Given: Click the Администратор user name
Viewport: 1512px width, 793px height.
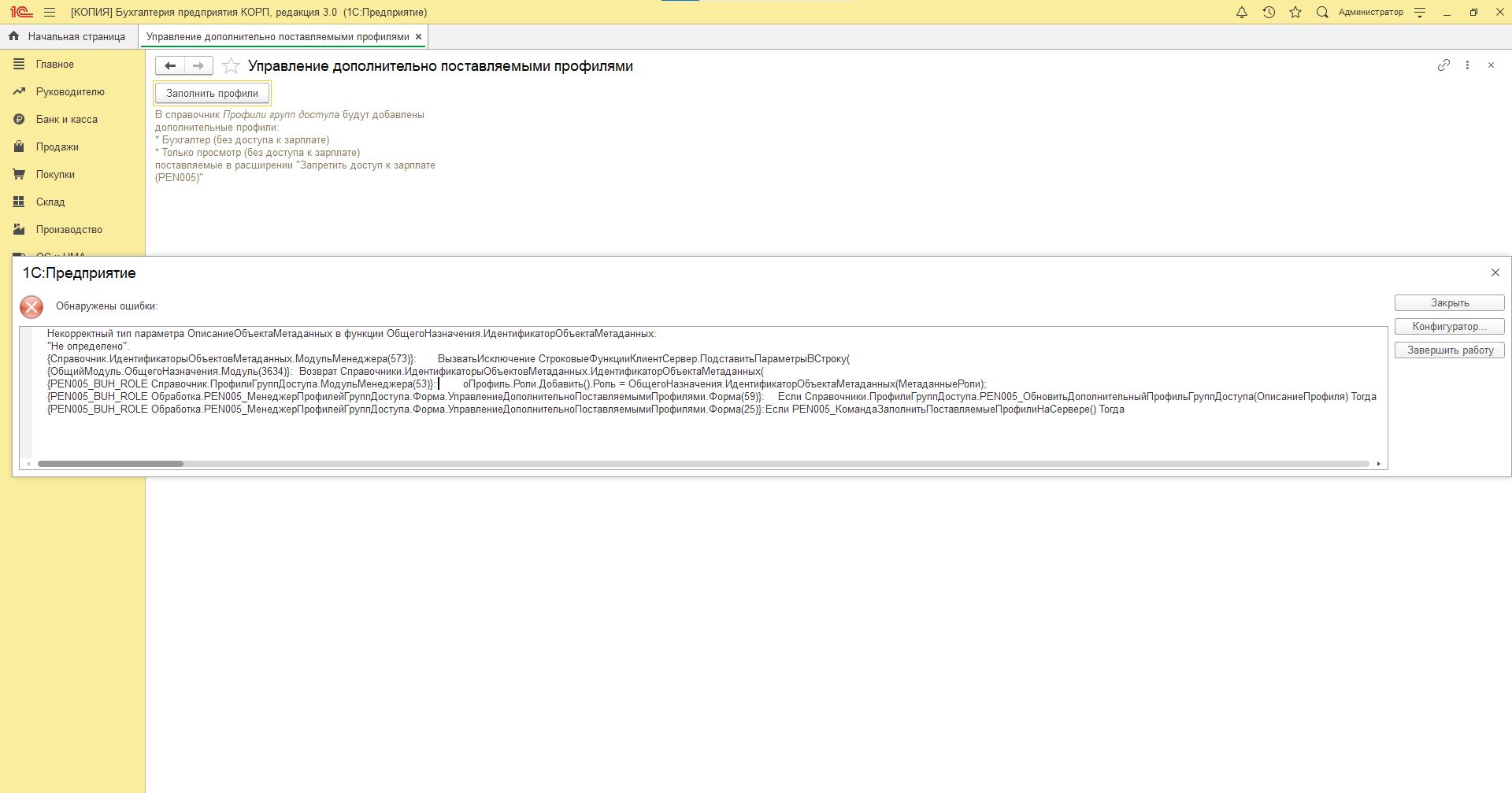Looking at the screenshot, I should pos(1371,13).
